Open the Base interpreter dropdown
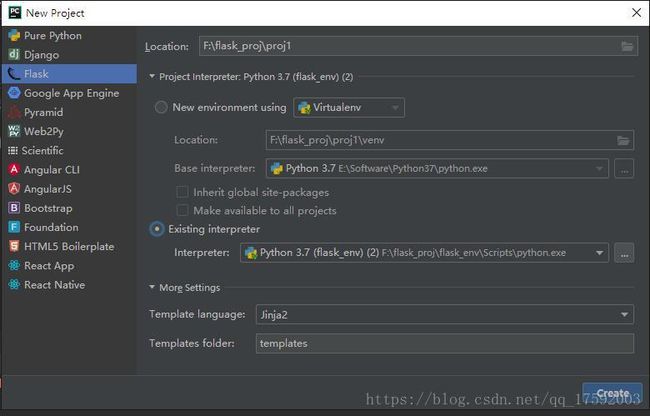 coord(437,168)
